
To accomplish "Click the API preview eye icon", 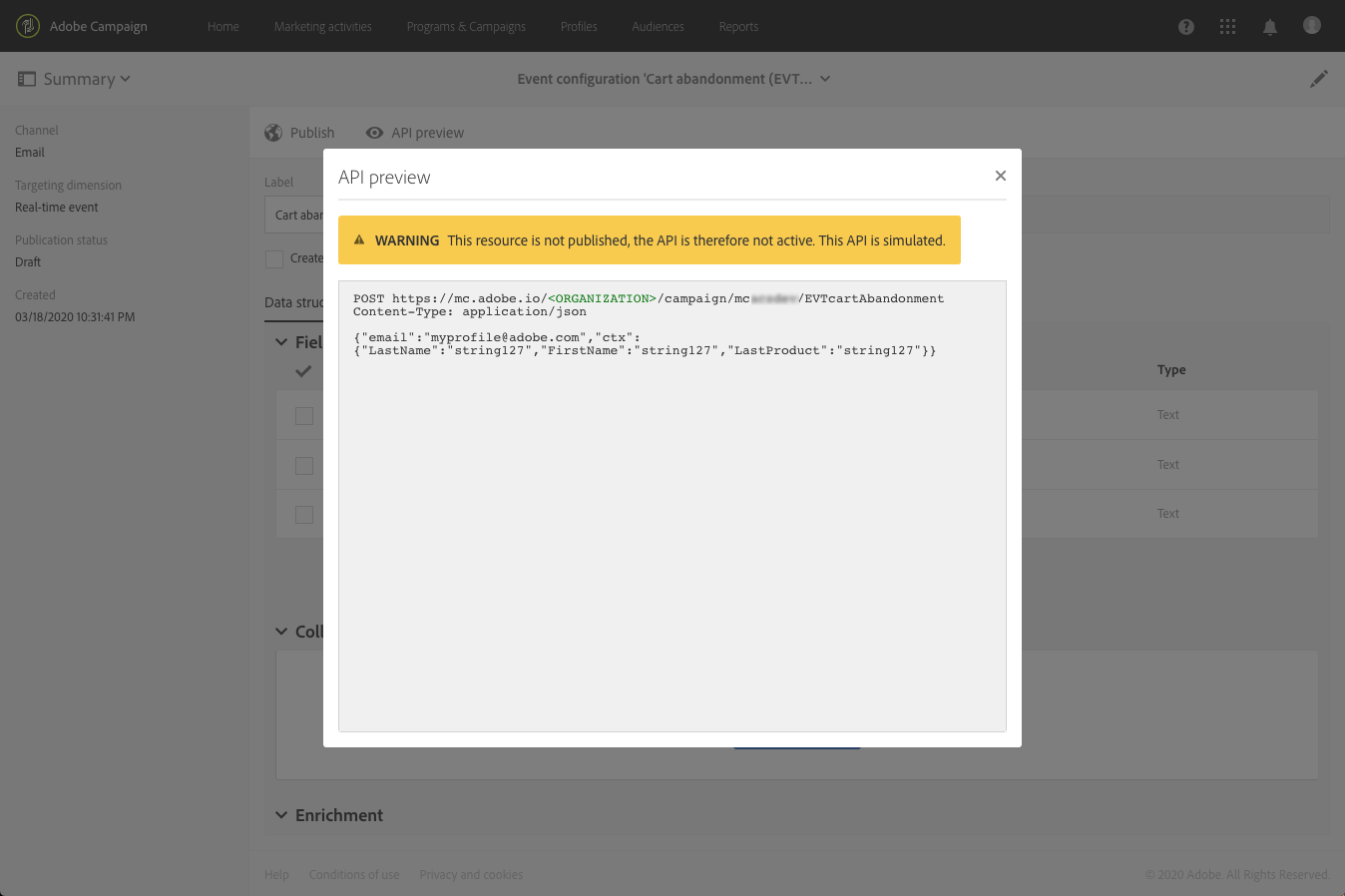I will [374, 133].
